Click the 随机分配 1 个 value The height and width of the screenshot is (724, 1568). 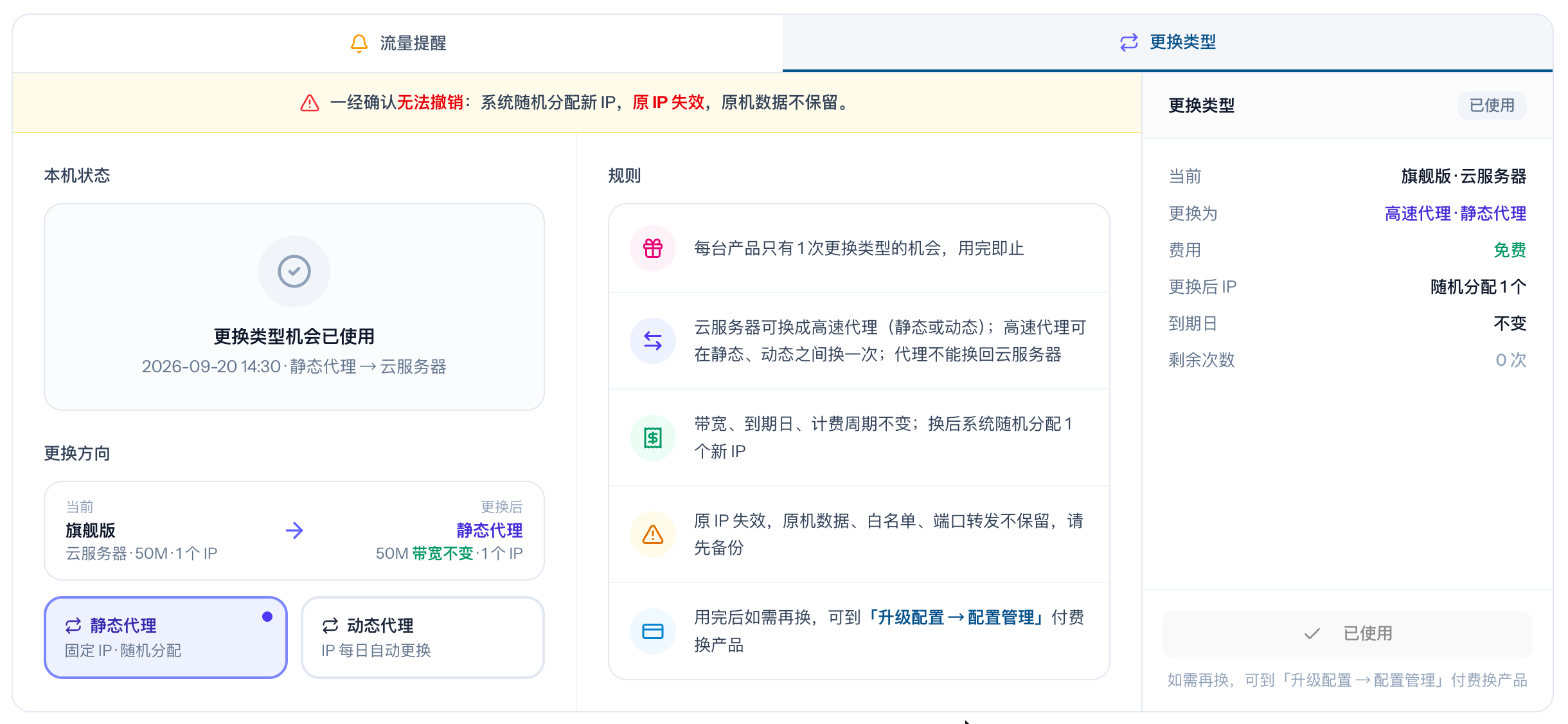click(x=1479, y=287)
